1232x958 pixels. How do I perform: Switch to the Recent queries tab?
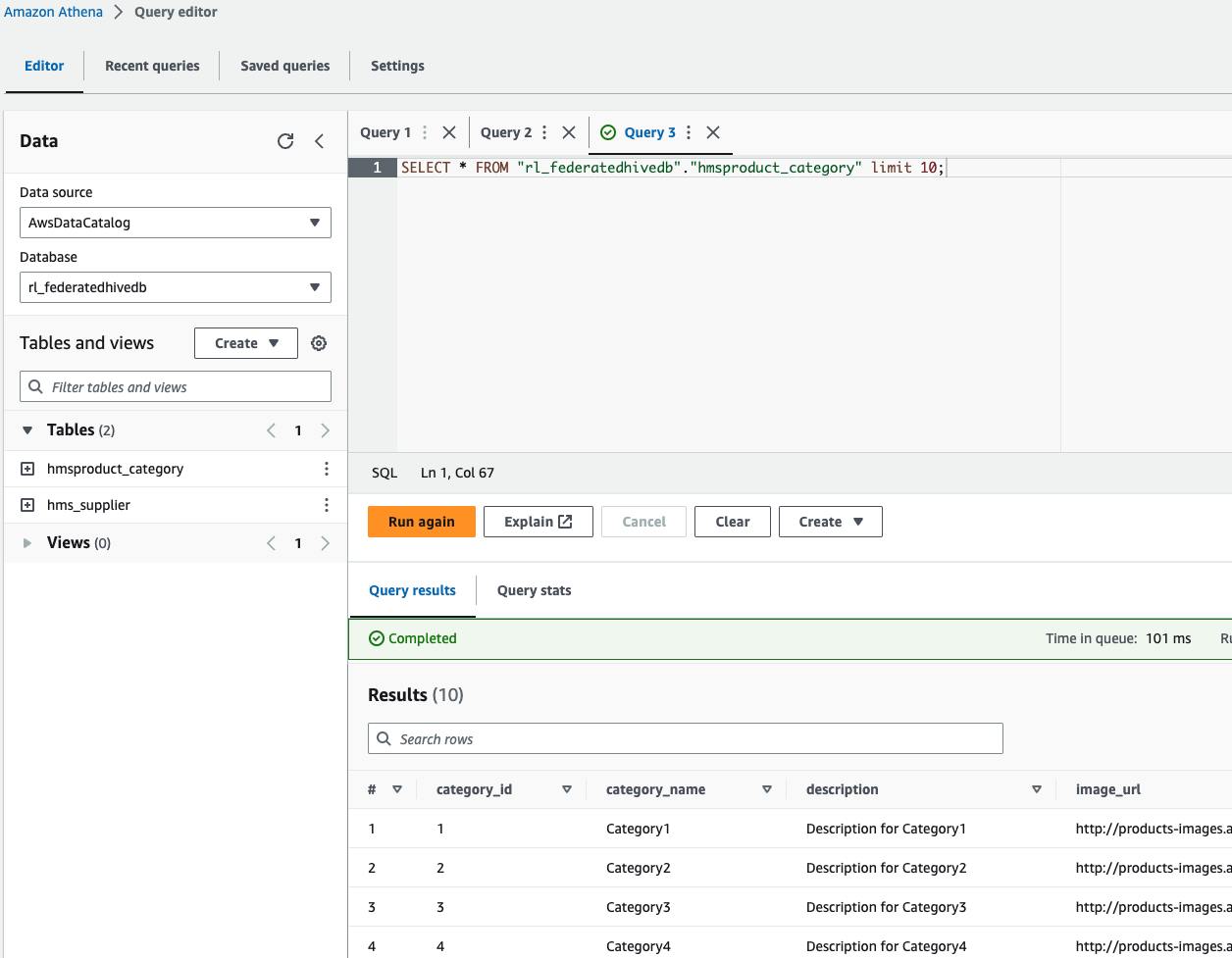tap(152, 66)
